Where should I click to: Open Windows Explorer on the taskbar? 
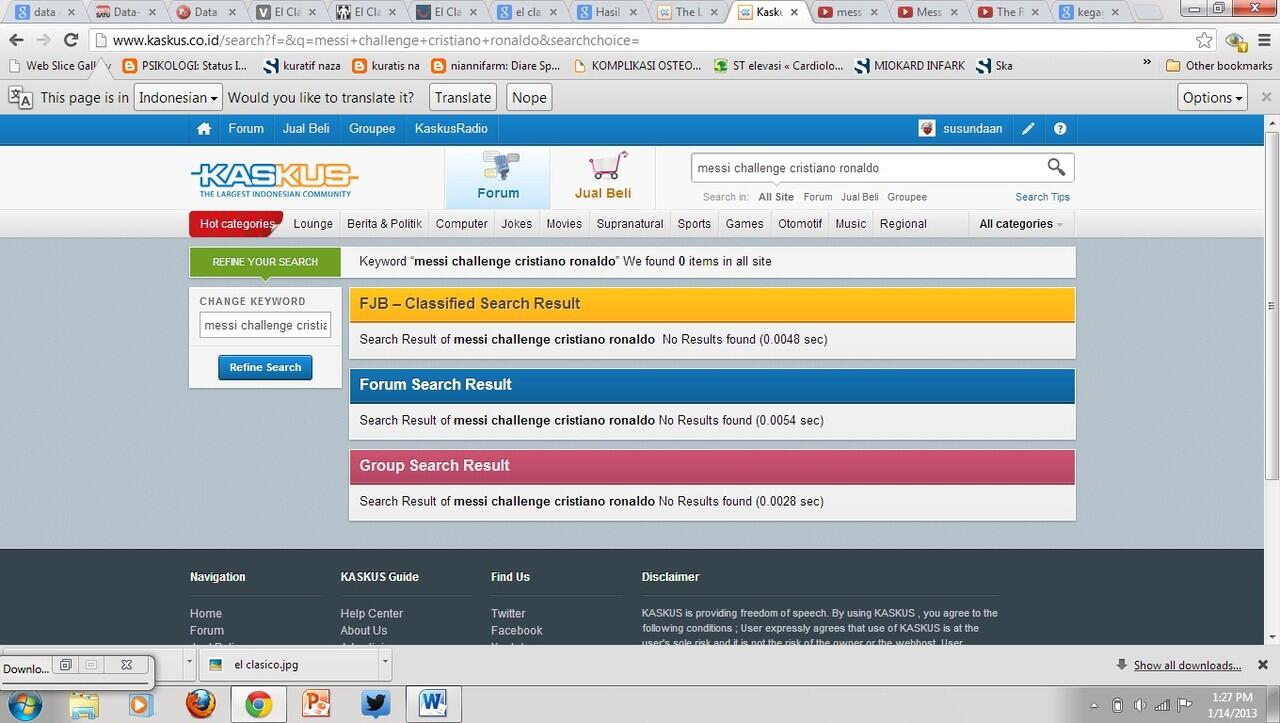84,704
